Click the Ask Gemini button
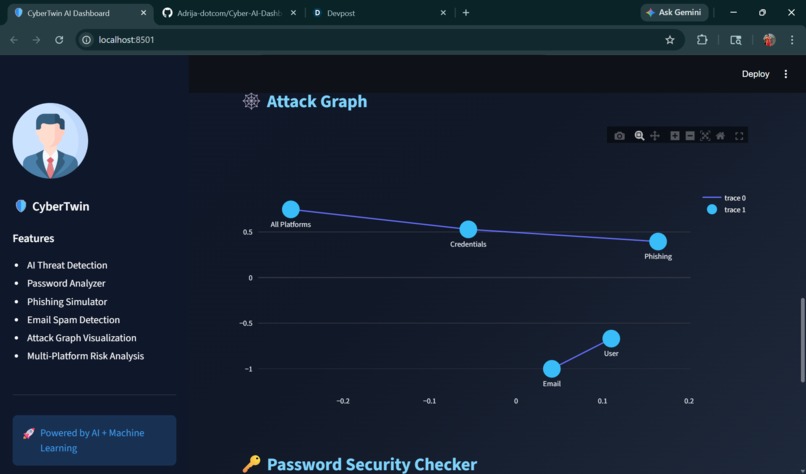This screenshot has height=474, width=806. pyautogui.click(x=674, y=12)
